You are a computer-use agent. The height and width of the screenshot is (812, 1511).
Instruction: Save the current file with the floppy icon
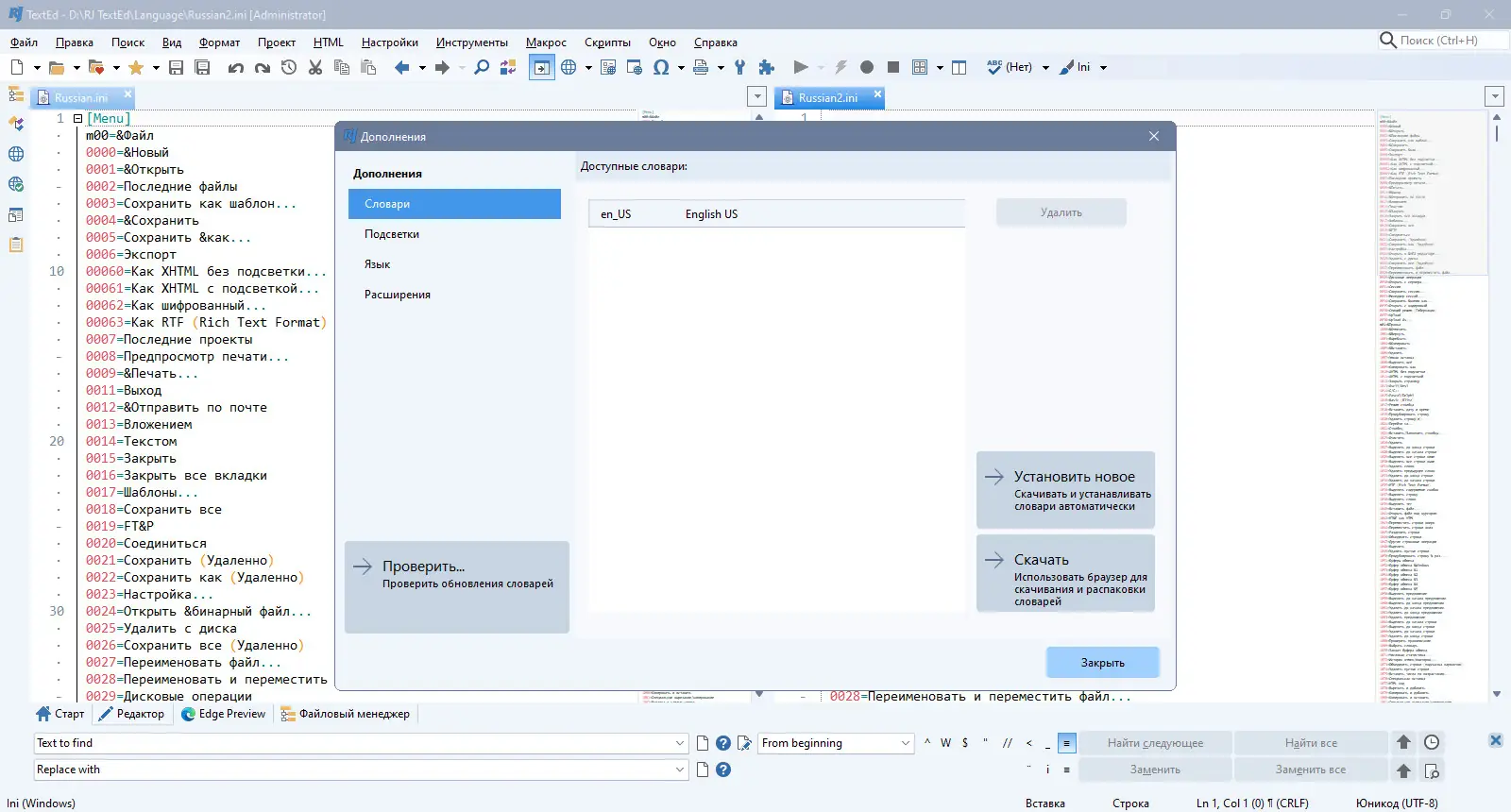click(x=176, y=67)
